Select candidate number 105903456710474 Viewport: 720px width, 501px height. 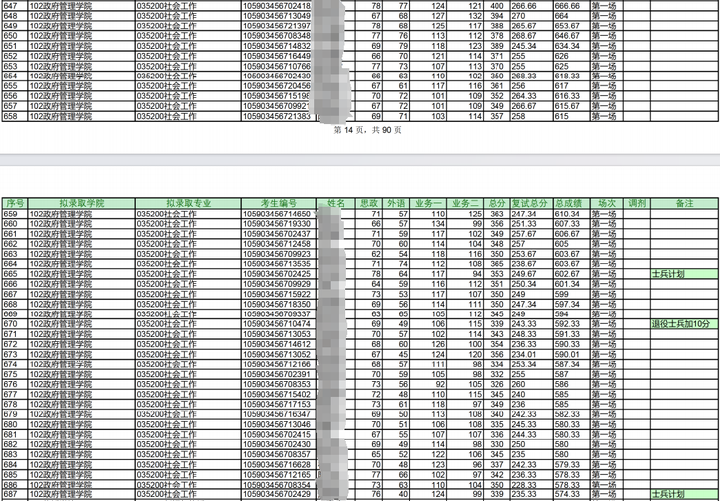pos(277,324)
